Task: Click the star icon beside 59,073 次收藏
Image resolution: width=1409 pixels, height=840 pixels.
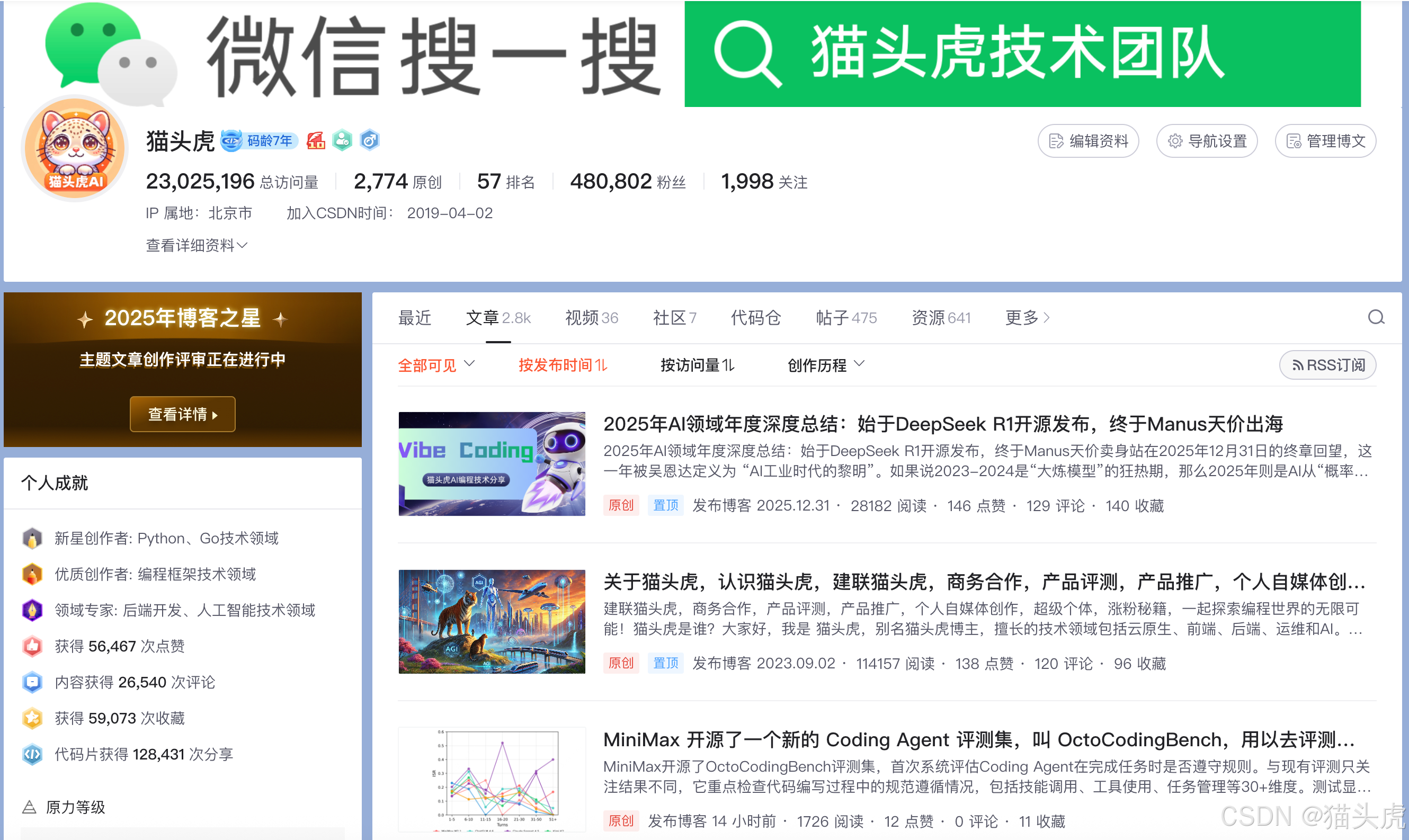Action: [32, 718]
